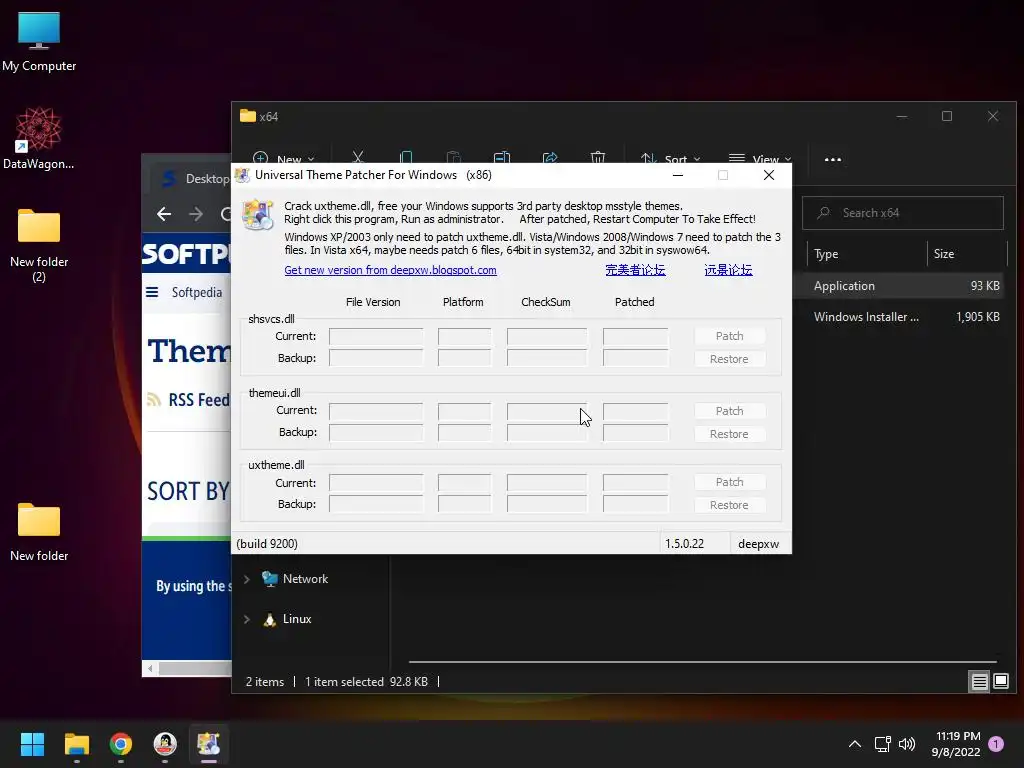Image resolution: width=1024 pixels, height=768 pixels.
Task: Click Patch for uxtheme.dll
Action: (x=729, y=482)
